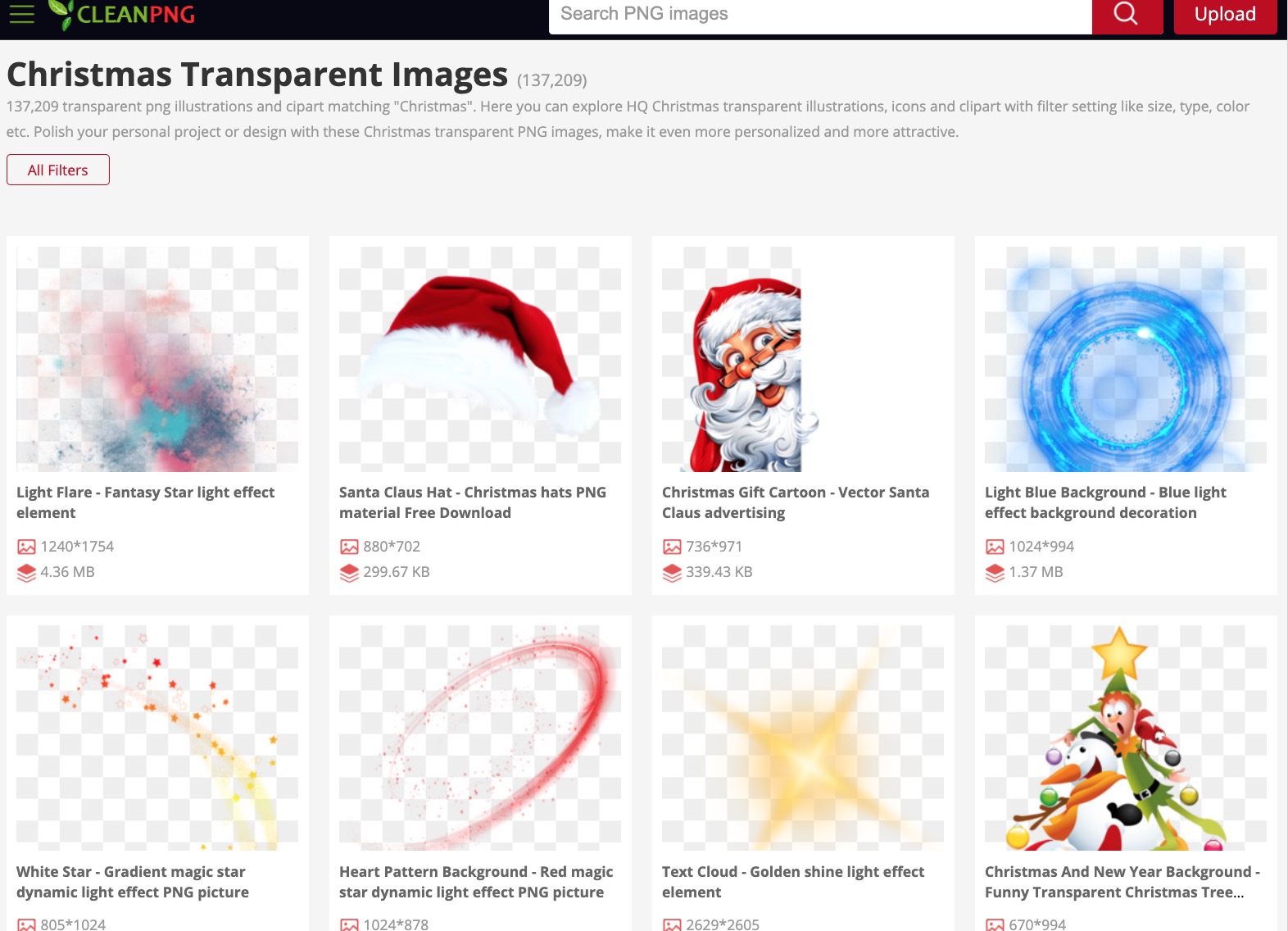Expand the All Filters options
1288x931 pixels.
pyautogui.click(x=58, y=170)
